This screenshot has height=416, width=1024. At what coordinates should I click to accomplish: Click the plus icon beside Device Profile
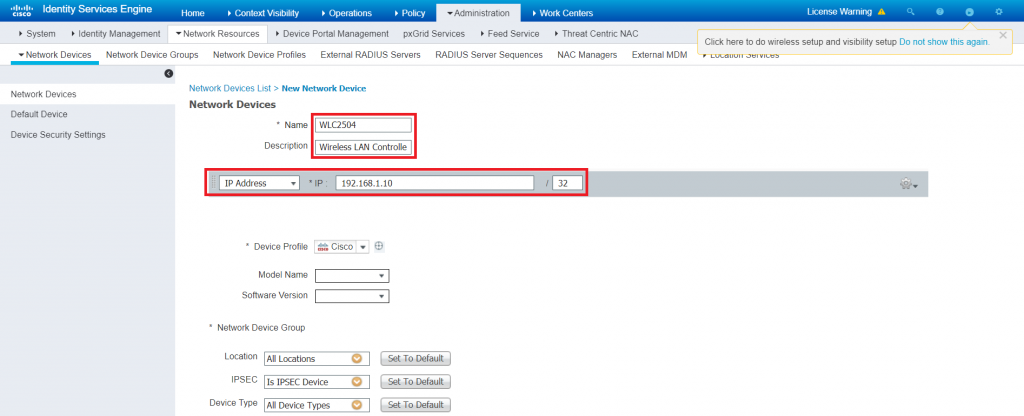380,247
